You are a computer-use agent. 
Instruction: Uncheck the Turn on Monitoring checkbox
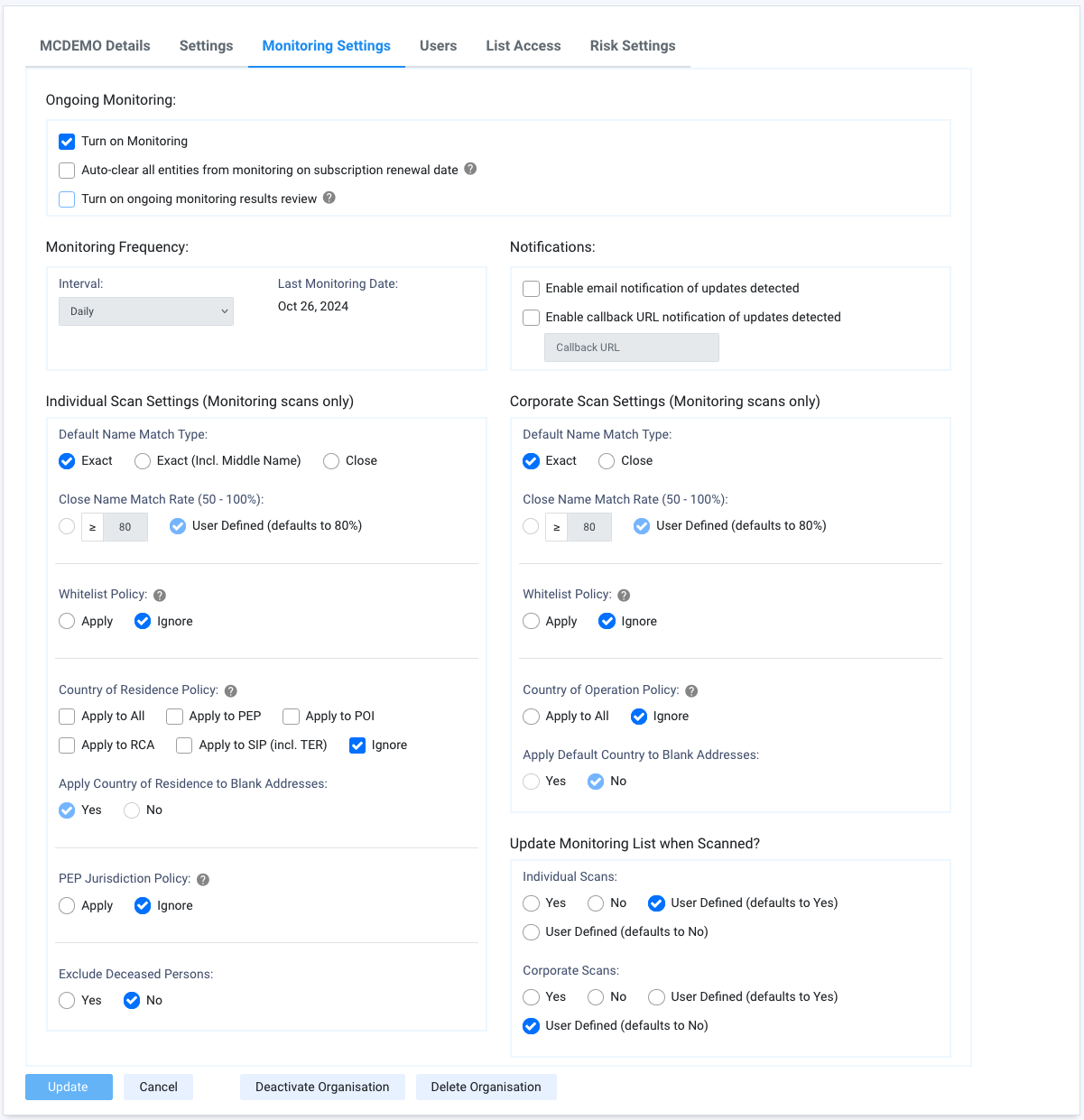click(67, 142)
